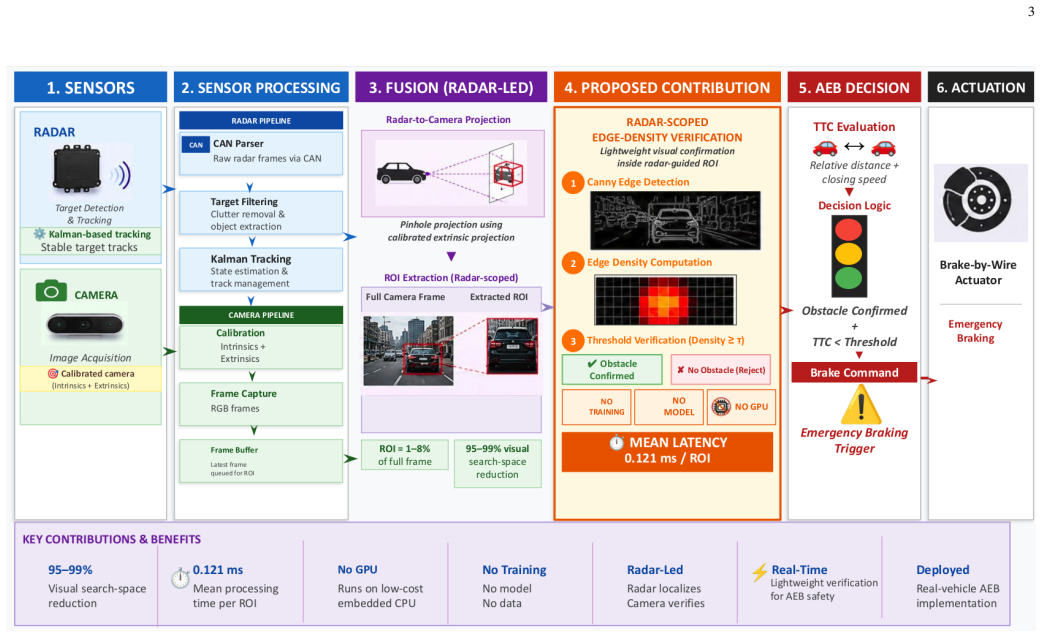The height and width of the screenshot is (634, 1042).
Task: Click the Target Filtering box
Action: tap(261, 213)
